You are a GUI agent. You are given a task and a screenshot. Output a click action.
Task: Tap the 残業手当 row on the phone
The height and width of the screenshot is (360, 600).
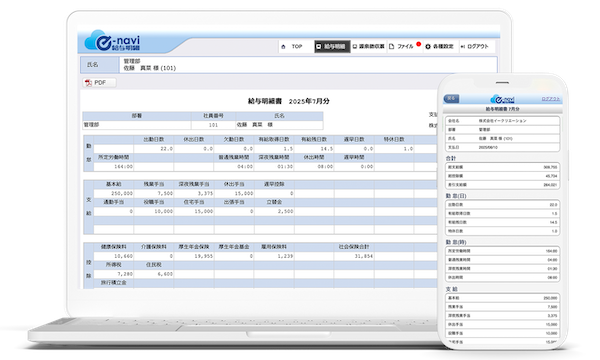point(502,306)
